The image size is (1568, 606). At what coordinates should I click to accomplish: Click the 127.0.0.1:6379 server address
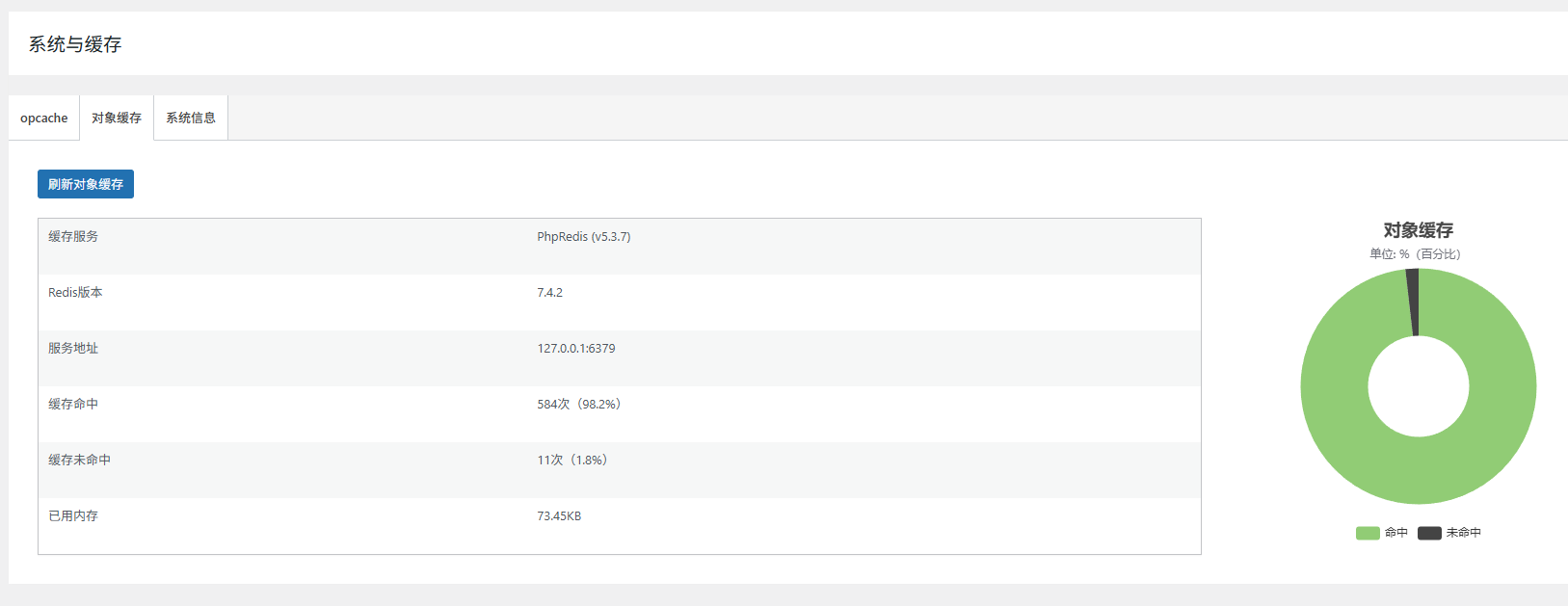pyautogui.click(x=575, y=349)
